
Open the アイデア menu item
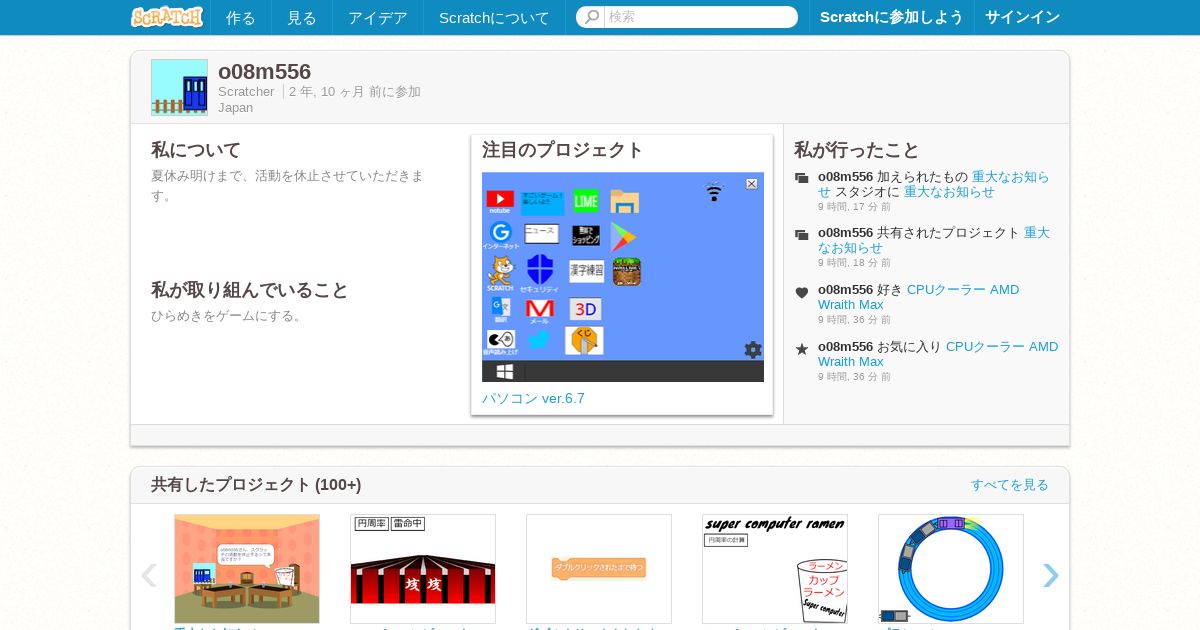(x=378, y=17)
